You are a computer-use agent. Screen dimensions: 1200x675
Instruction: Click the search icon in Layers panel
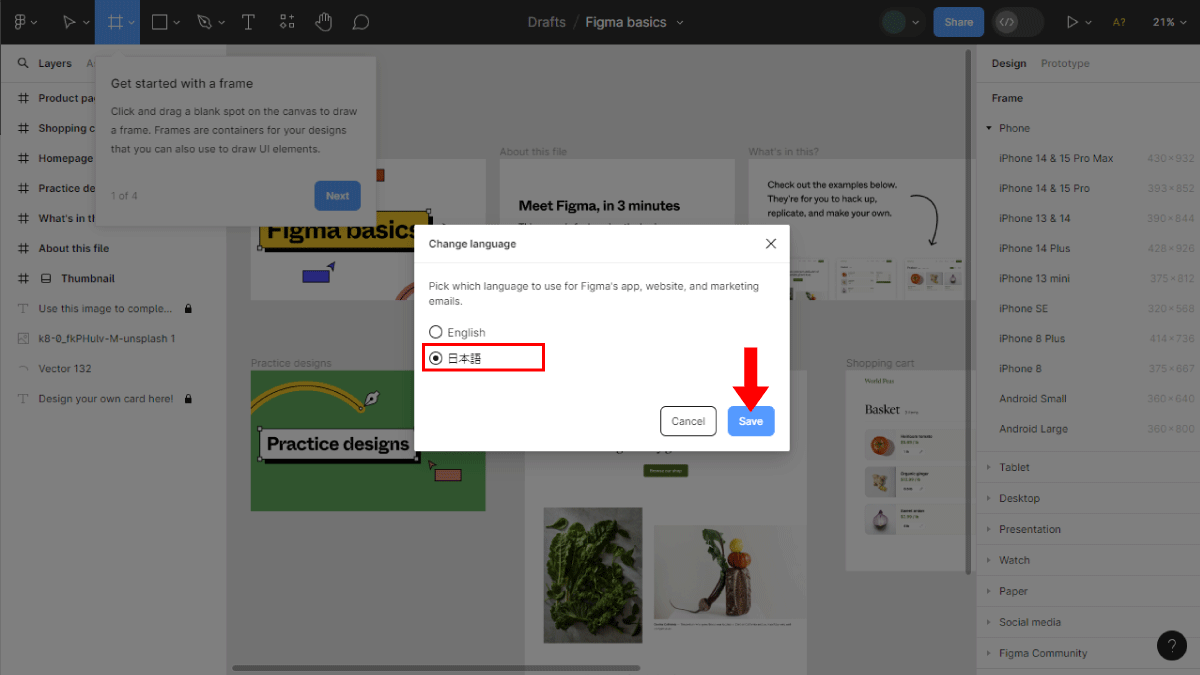(x=23, y=63)
